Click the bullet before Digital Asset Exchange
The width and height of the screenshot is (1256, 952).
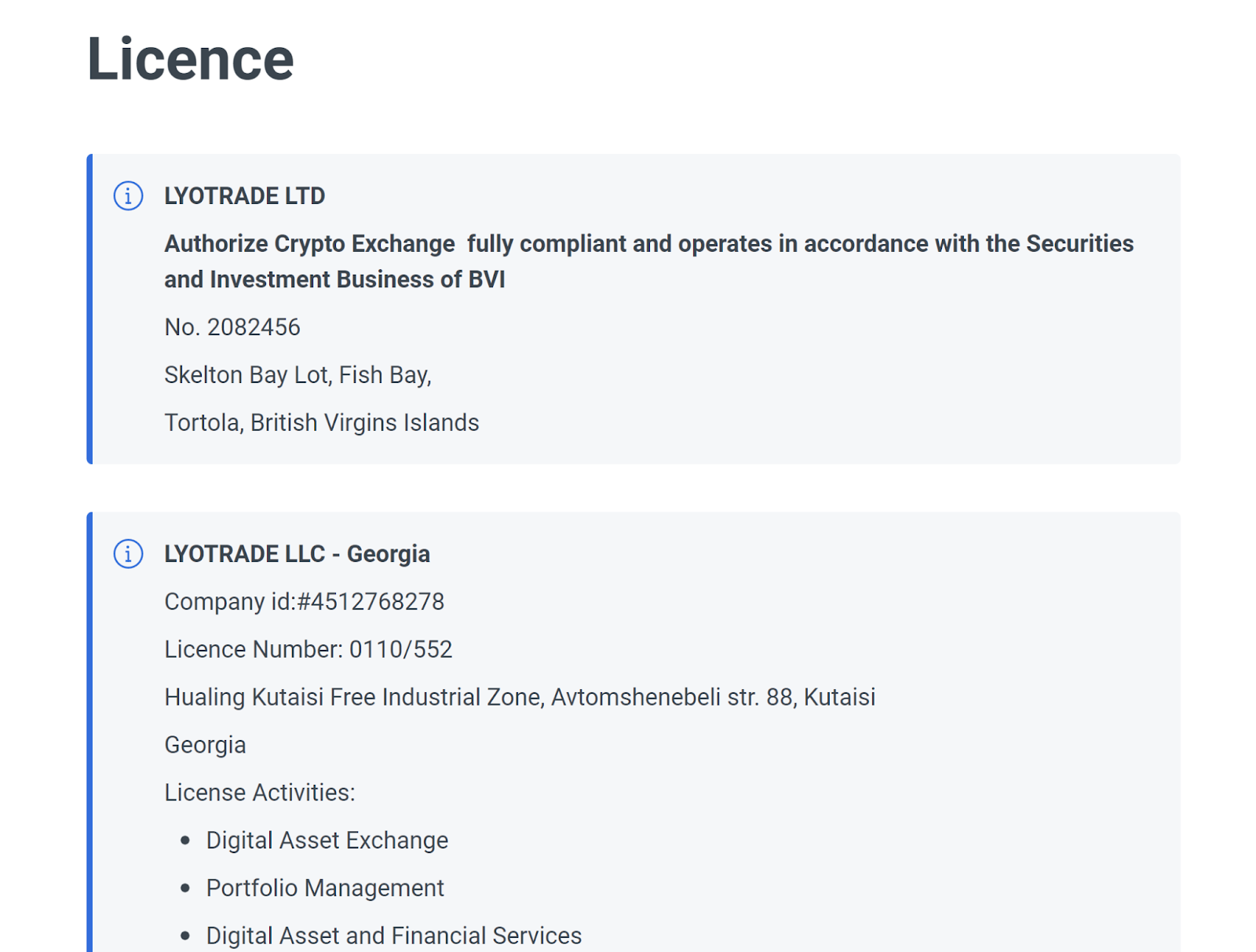click(185, 841)
